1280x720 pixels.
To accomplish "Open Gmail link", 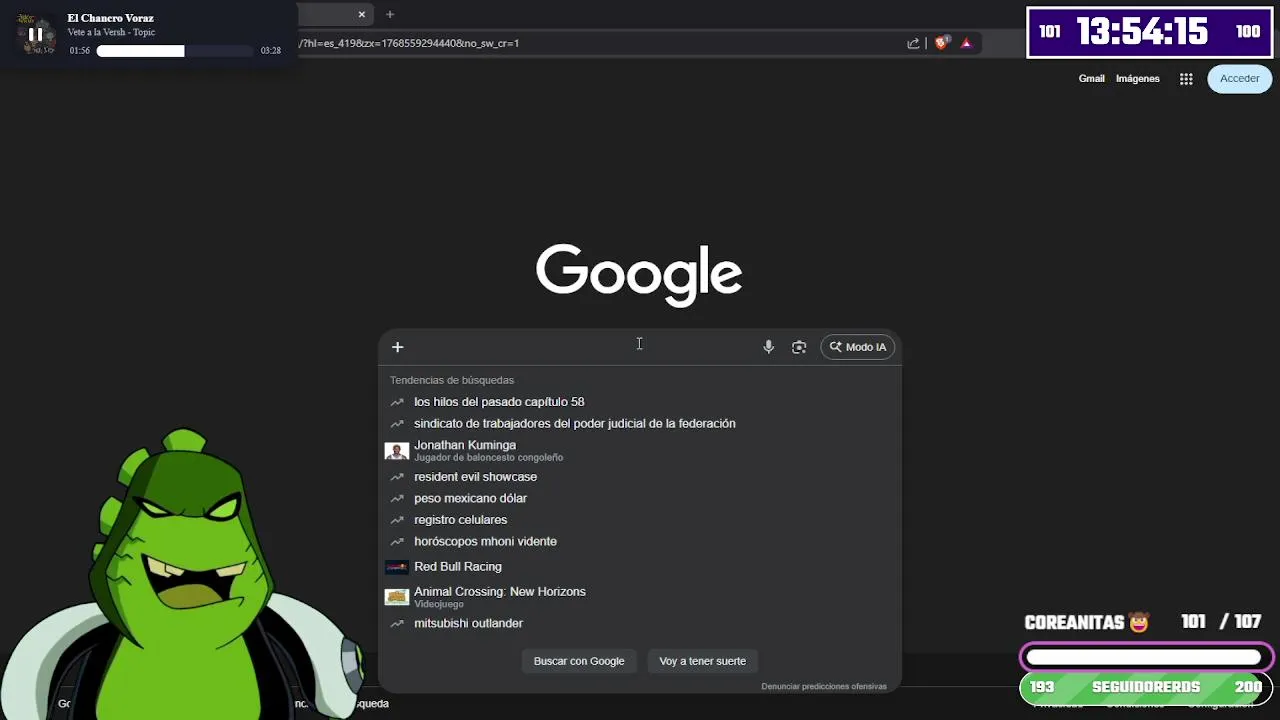I will click(x=1091, y=79).
